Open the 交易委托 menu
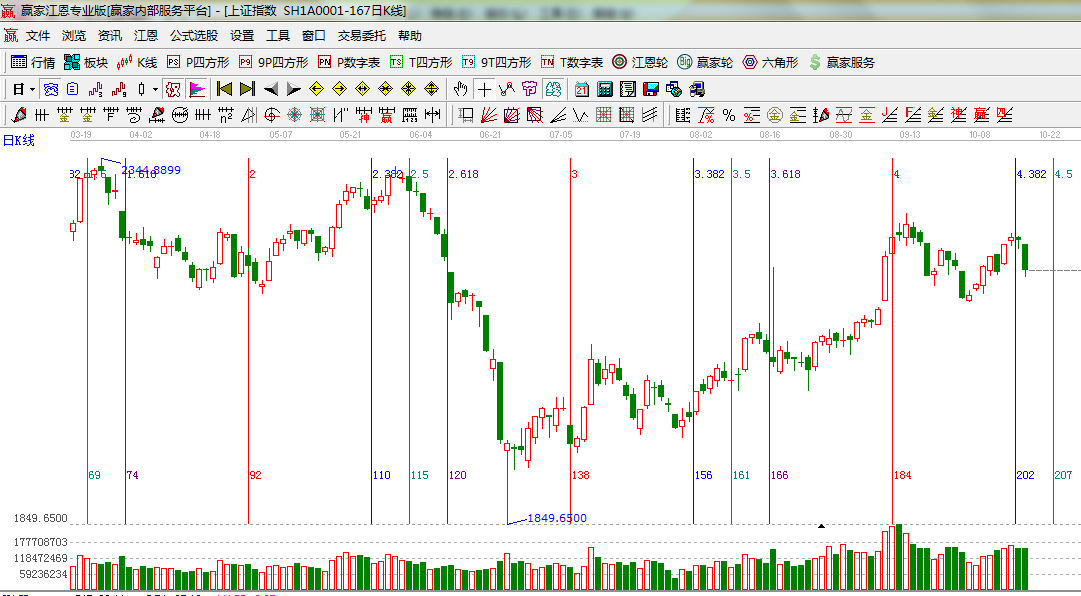1081x596 pixels. click(361, 35)
